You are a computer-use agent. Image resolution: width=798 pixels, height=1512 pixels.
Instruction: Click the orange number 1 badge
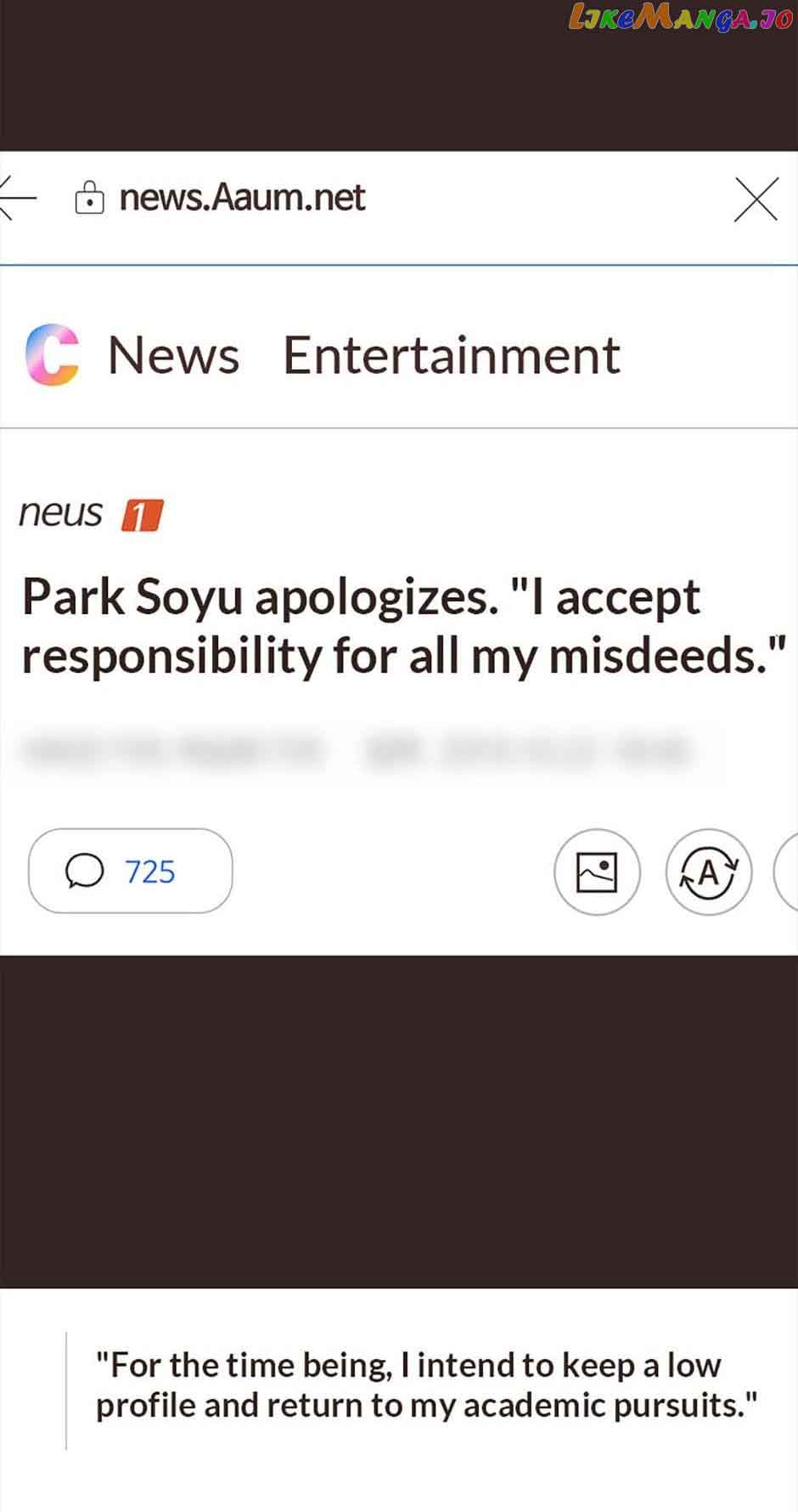click(x=142, y=515)
